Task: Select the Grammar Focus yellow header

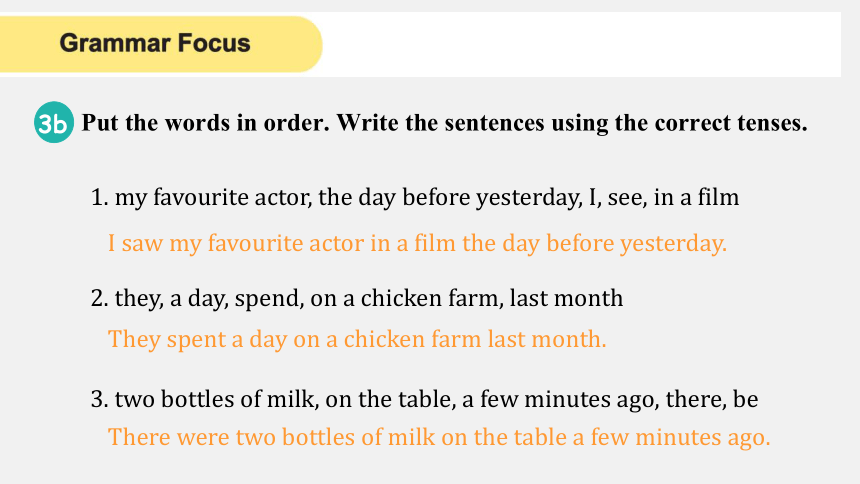Action: pos(161,44)
